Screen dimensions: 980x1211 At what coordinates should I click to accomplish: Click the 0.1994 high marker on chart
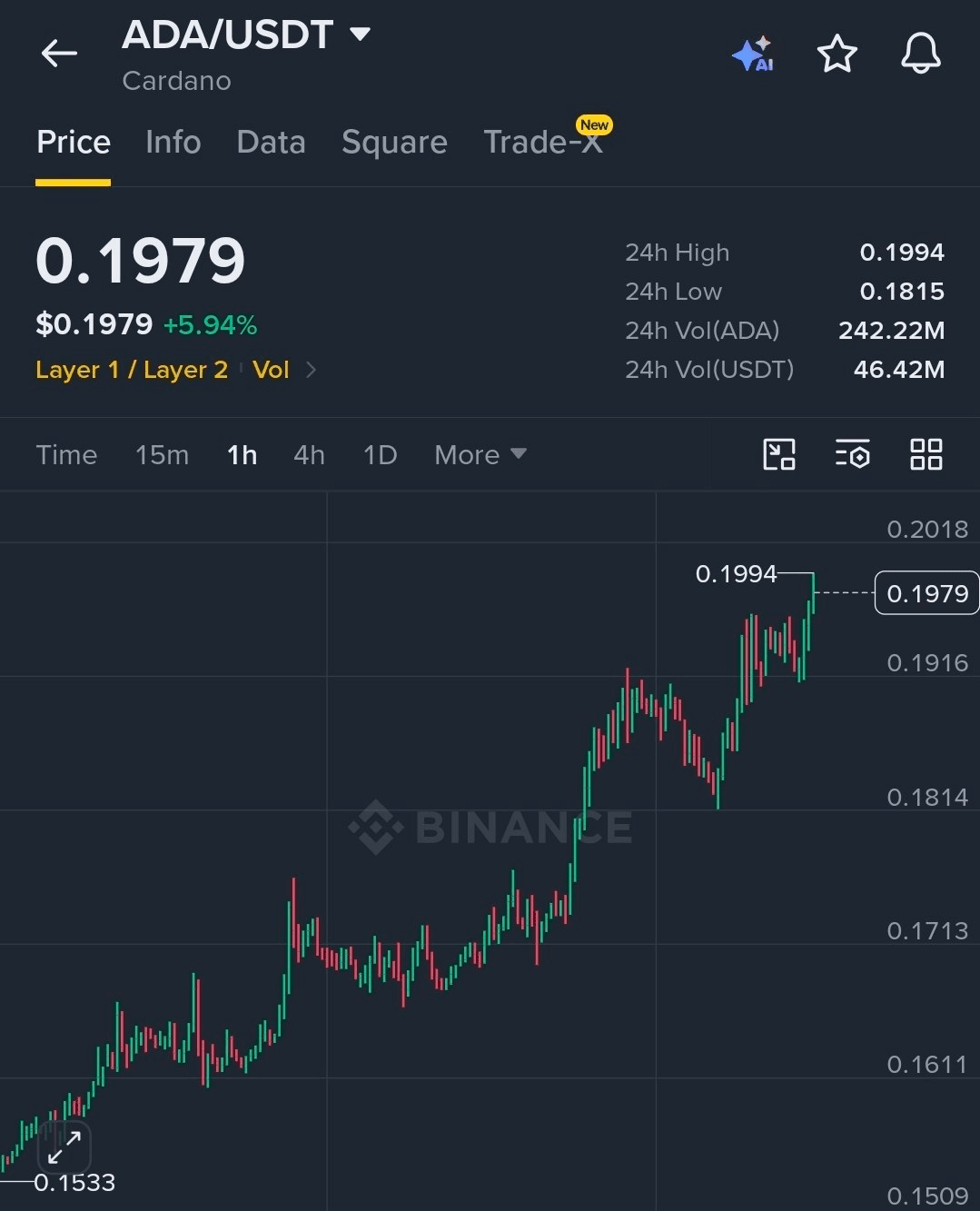point(736,574)
